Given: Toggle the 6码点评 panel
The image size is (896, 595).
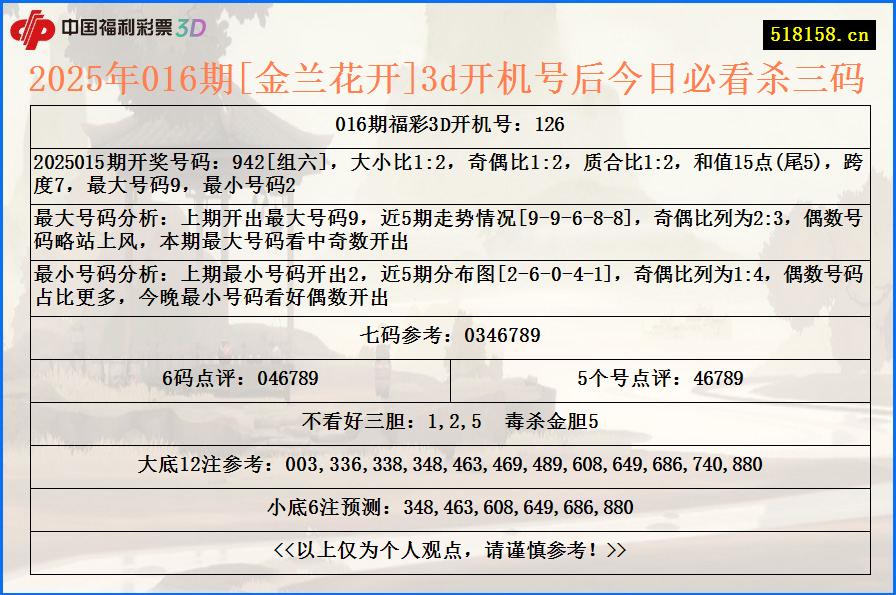Looking at the screenshot, I should (x=240, y=377).
